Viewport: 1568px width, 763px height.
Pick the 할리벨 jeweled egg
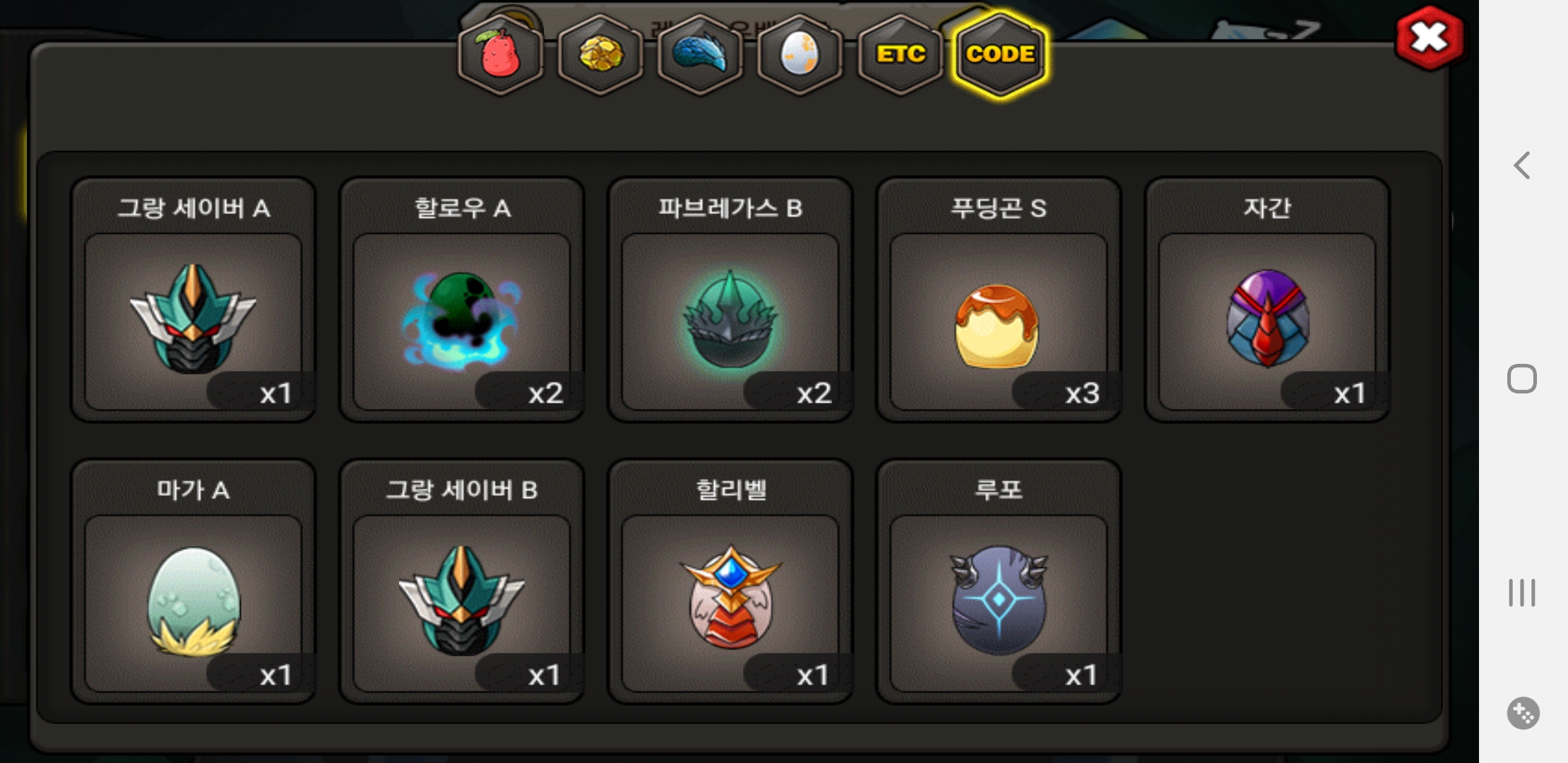(x=730, y=581)
